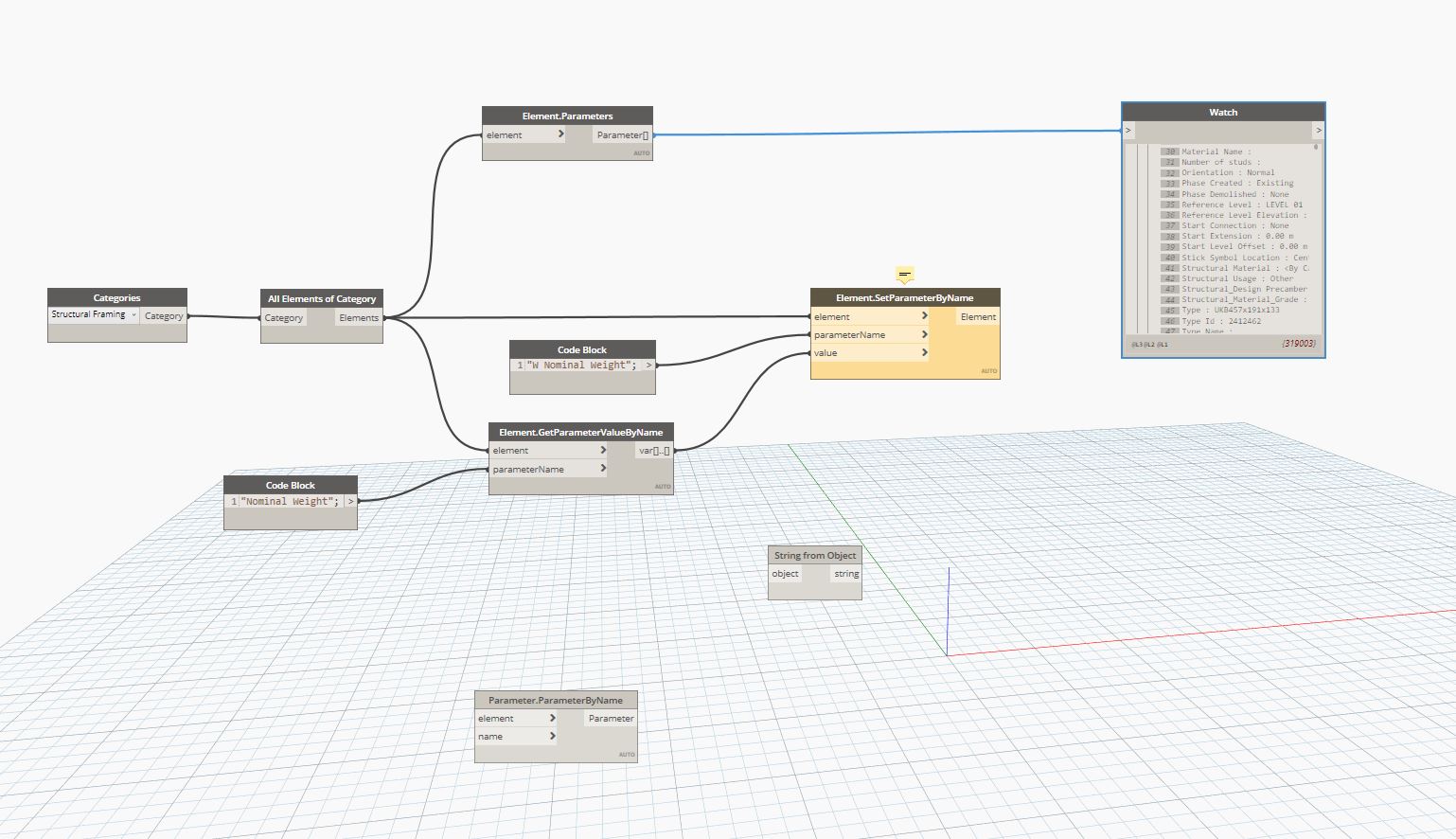1456x839 pixels.
Task: Open the Structural Framing dropdown in Categories node
Action: click(133, 313)
